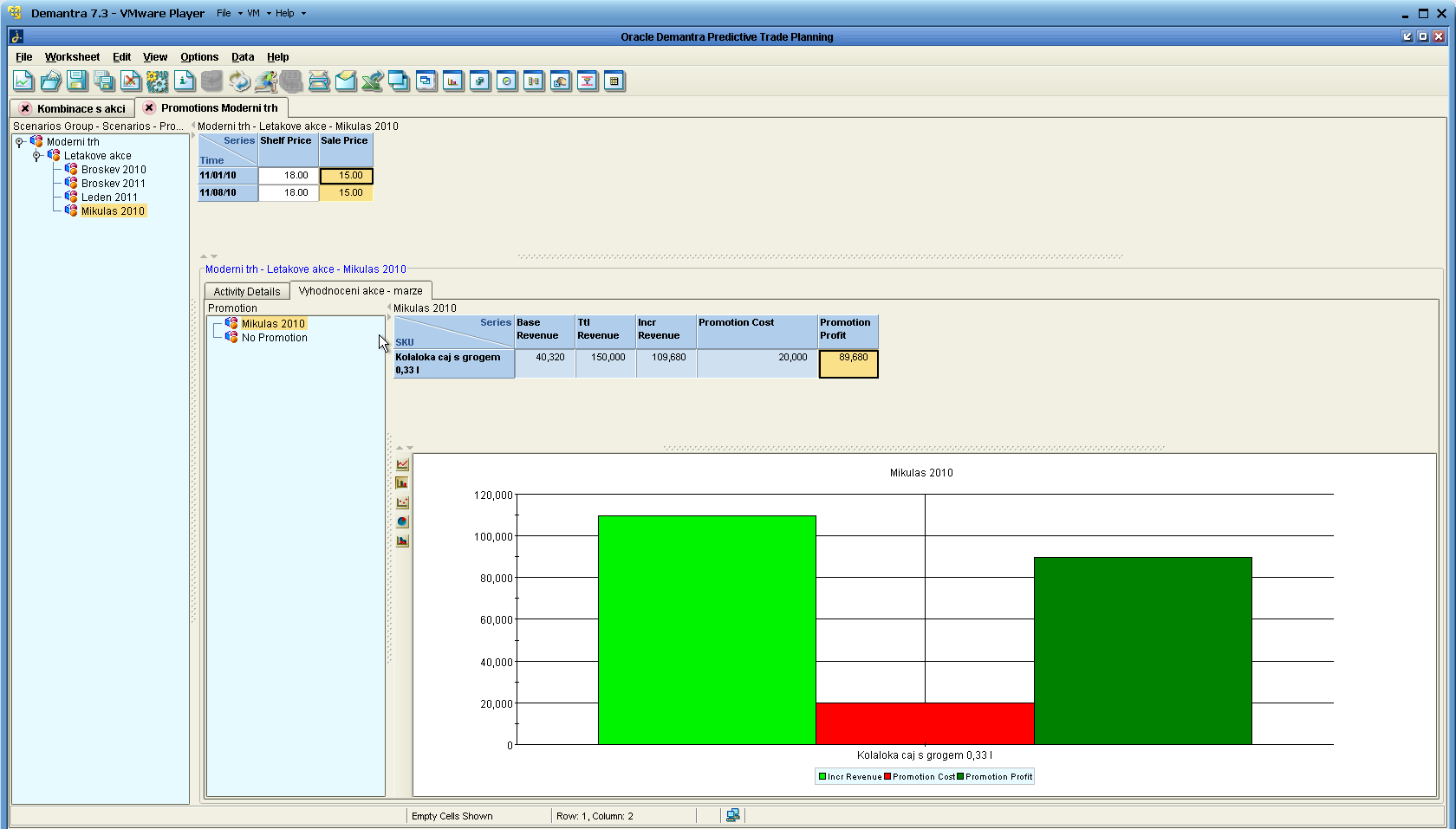This screenshot has width=1456, height=829.
Task: Open the VMware Player File dropdown
Action: point(230,13)
